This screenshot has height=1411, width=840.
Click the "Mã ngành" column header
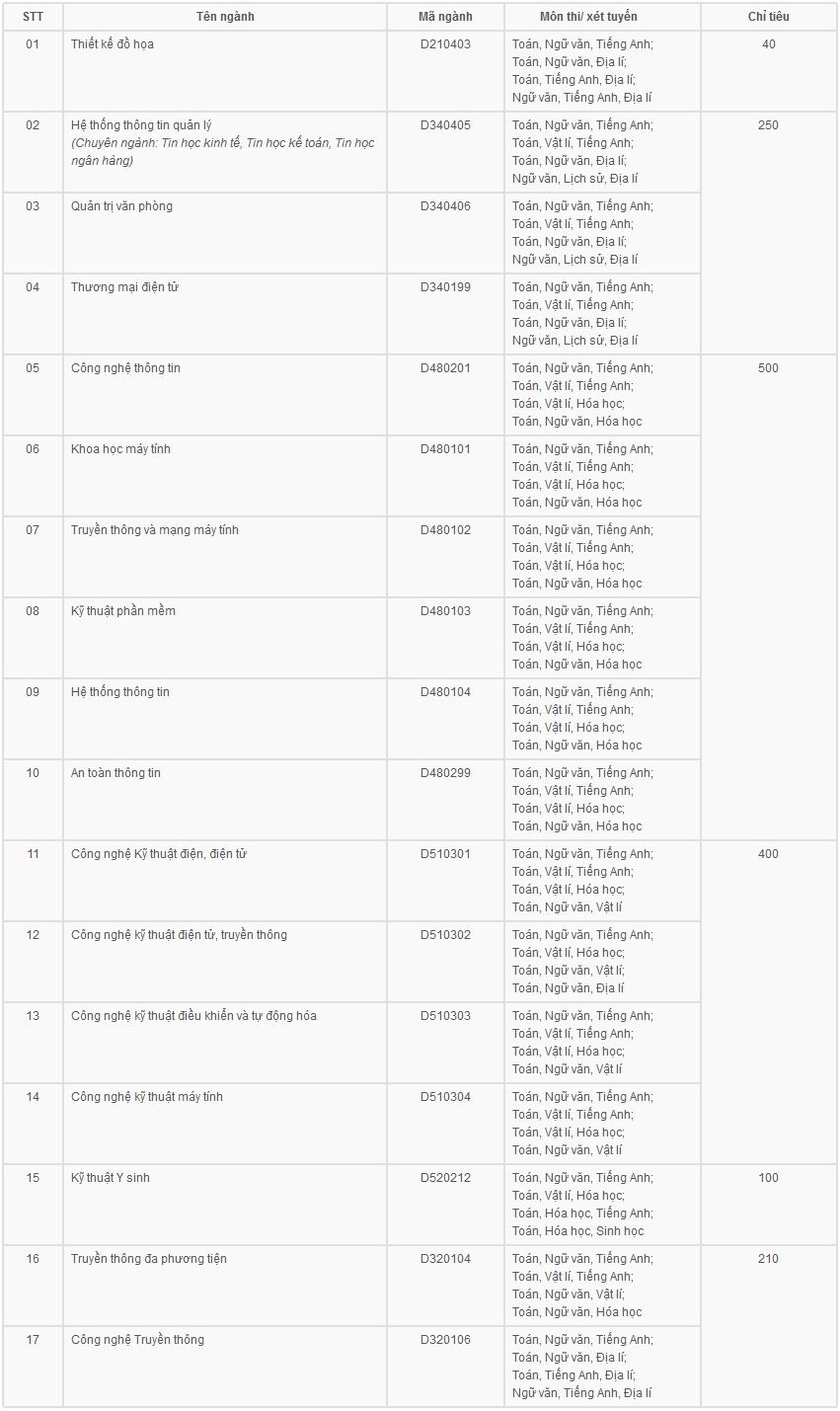click(x=445, y=17)
